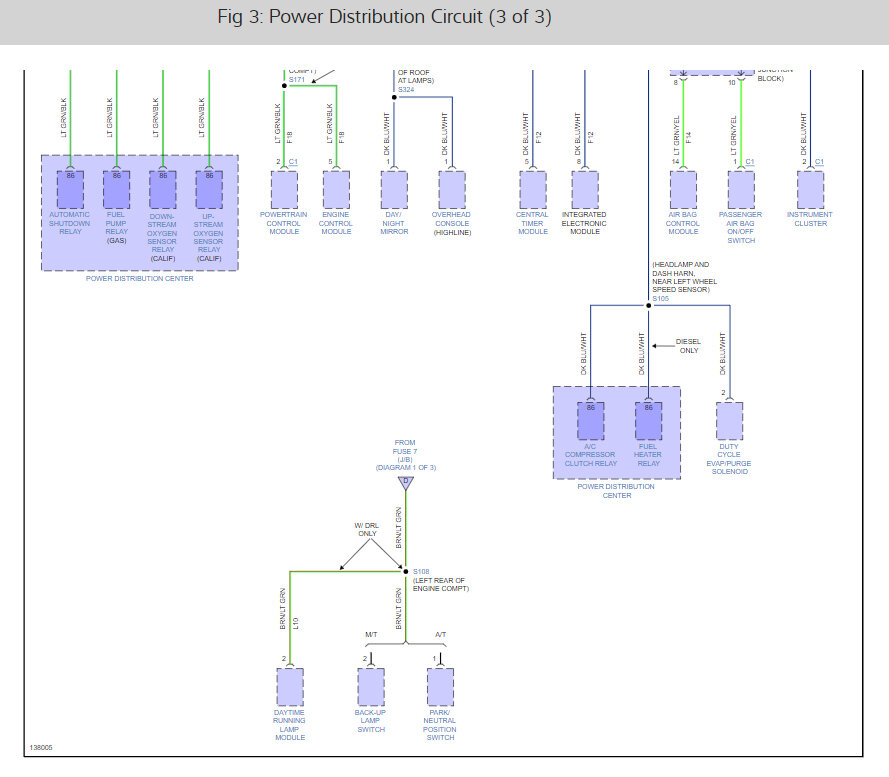Click the Back-Up Lamp Switch label
The height and width of the screenshot is (777, 889).
coord(371,721)
